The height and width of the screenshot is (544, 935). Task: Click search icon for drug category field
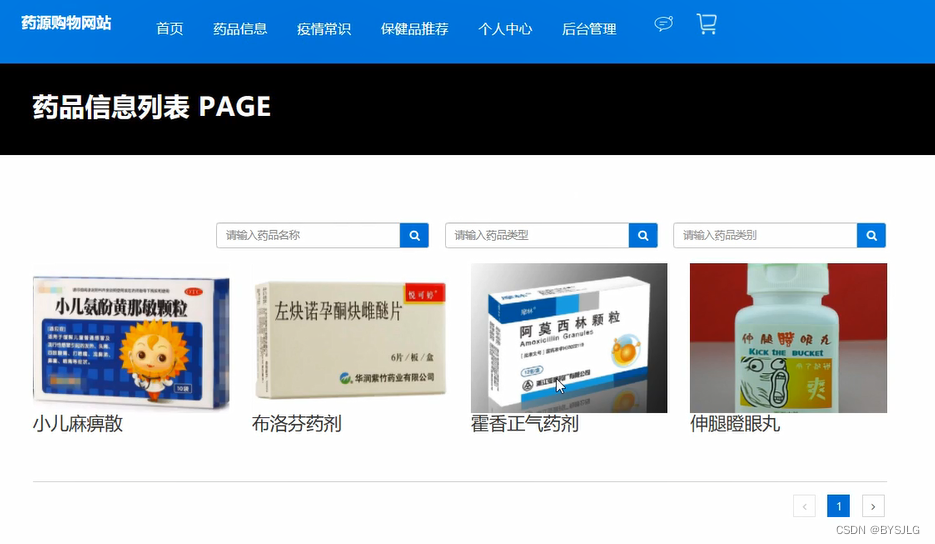tap(871, 236)
